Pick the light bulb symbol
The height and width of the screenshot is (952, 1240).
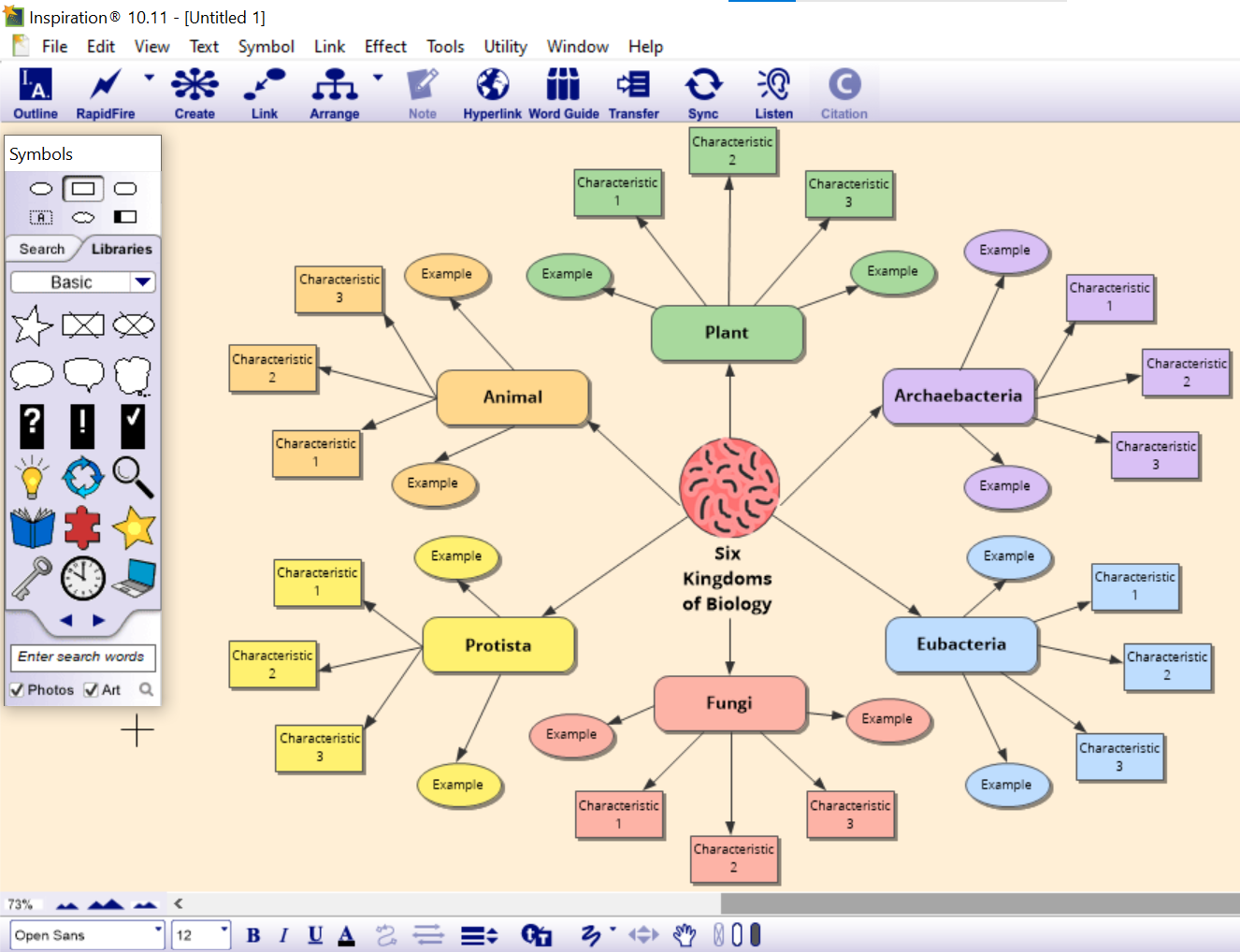[32, 477]
